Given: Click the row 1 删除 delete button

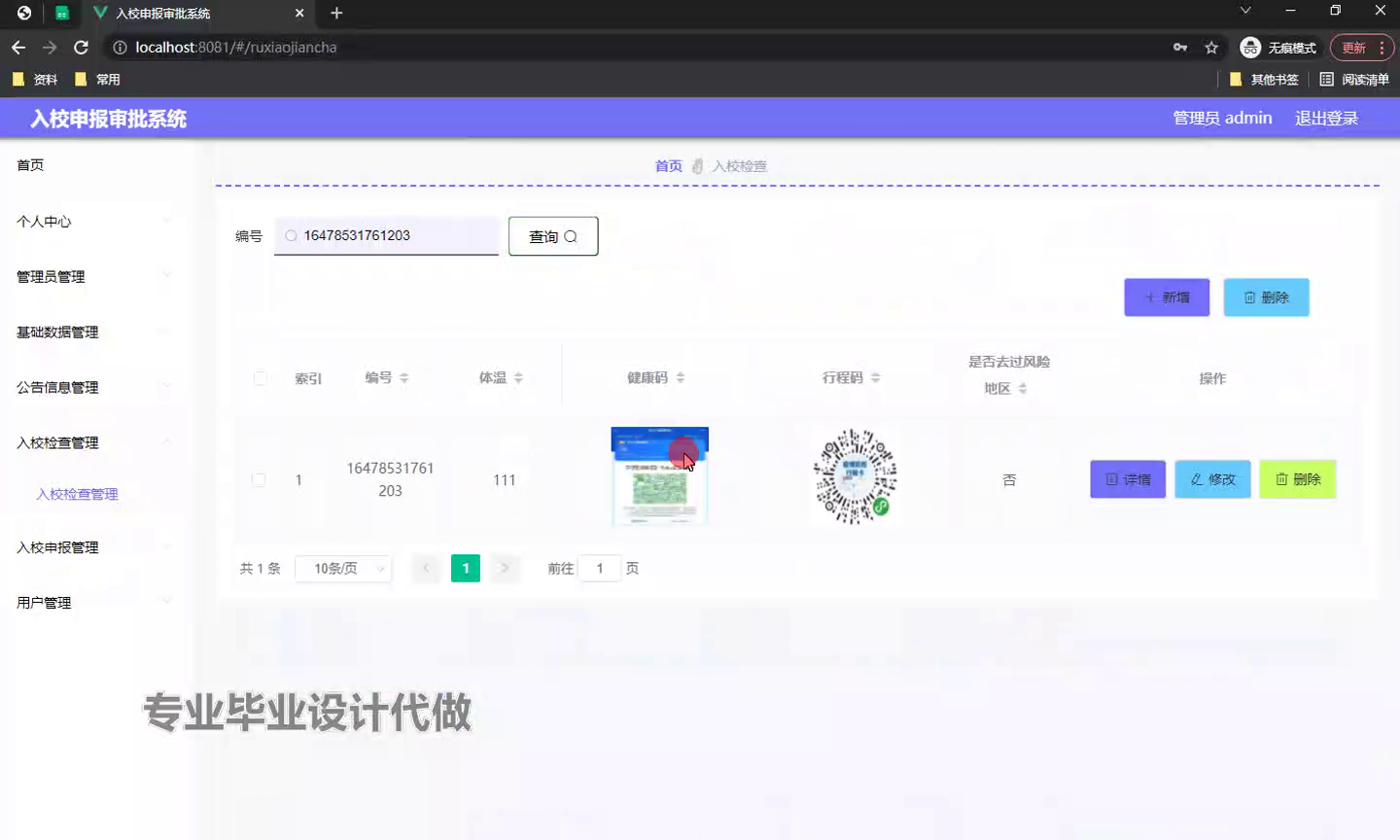Looking at the screenshot, I should click(x=1297, y=479).
